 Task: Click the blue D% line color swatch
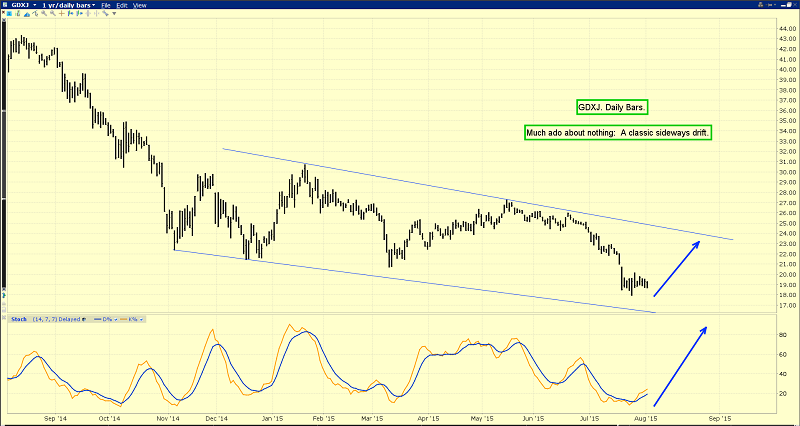97,319
